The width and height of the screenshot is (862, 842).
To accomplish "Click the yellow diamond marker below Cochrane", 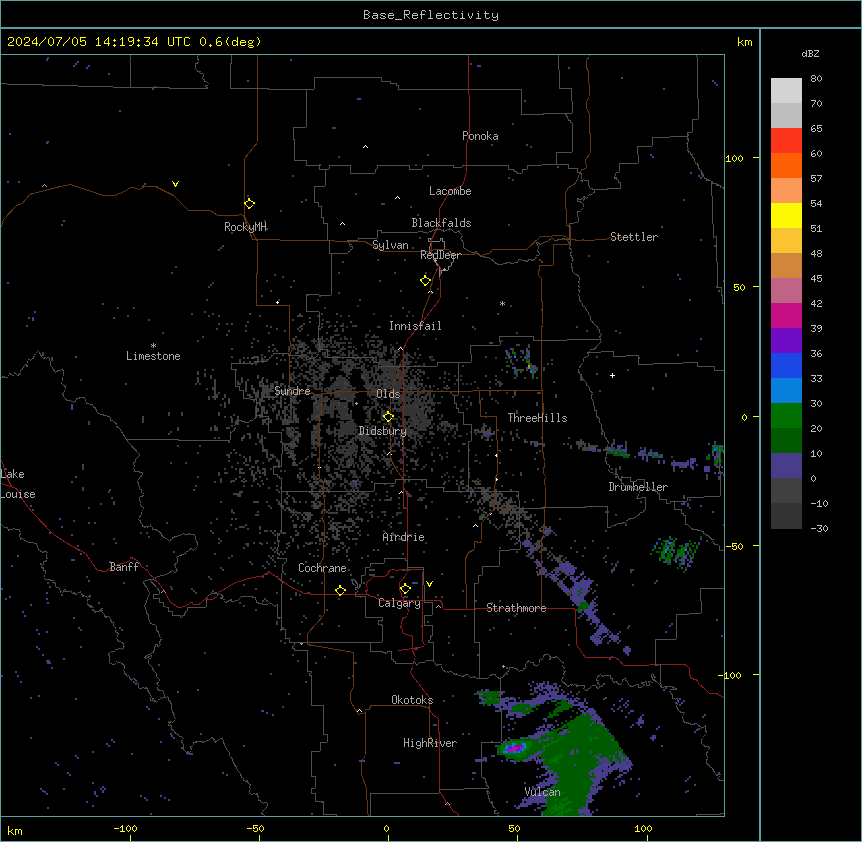I will pyautogui.click(x=340, y=591).
